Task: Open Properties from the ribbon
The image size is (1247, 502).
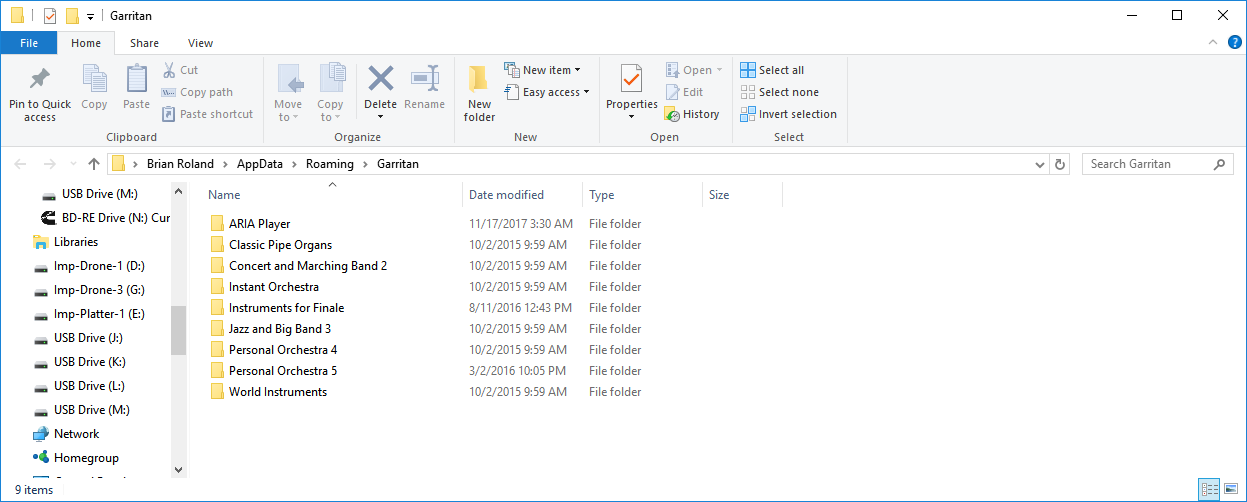Action: coord(631,80)
